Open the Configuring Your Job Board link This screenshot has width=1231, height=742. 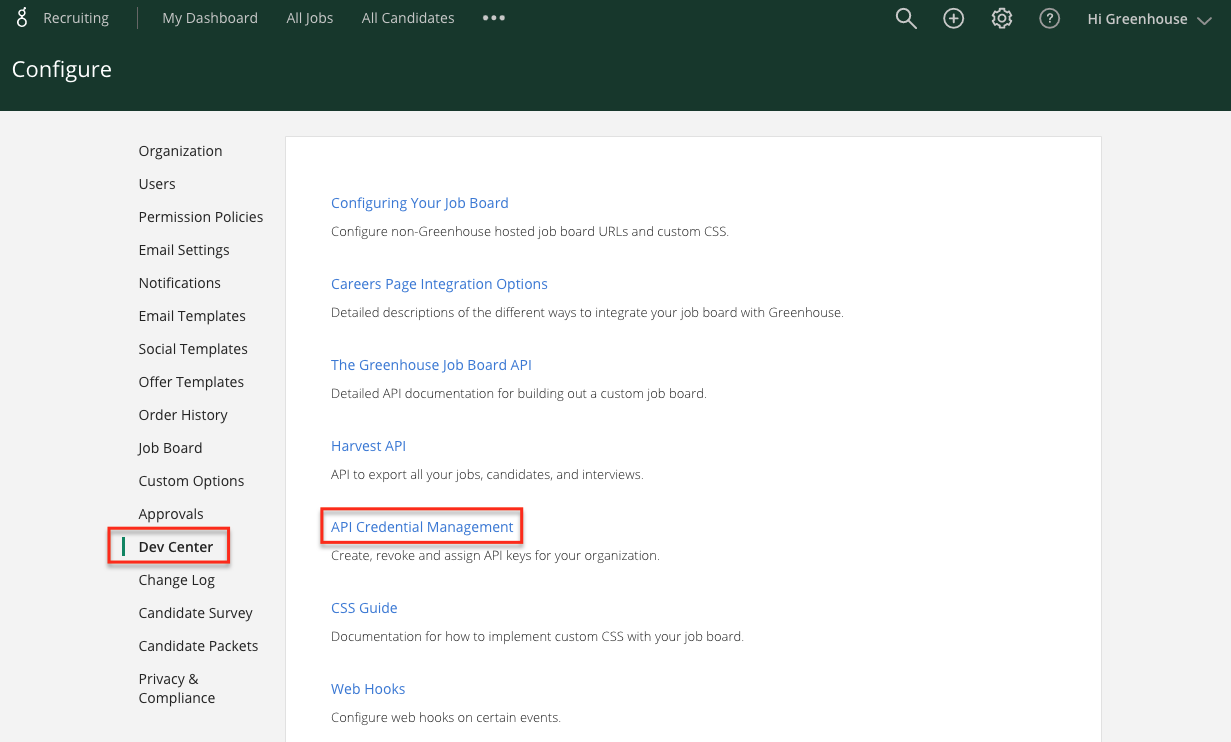coord(420,203)
